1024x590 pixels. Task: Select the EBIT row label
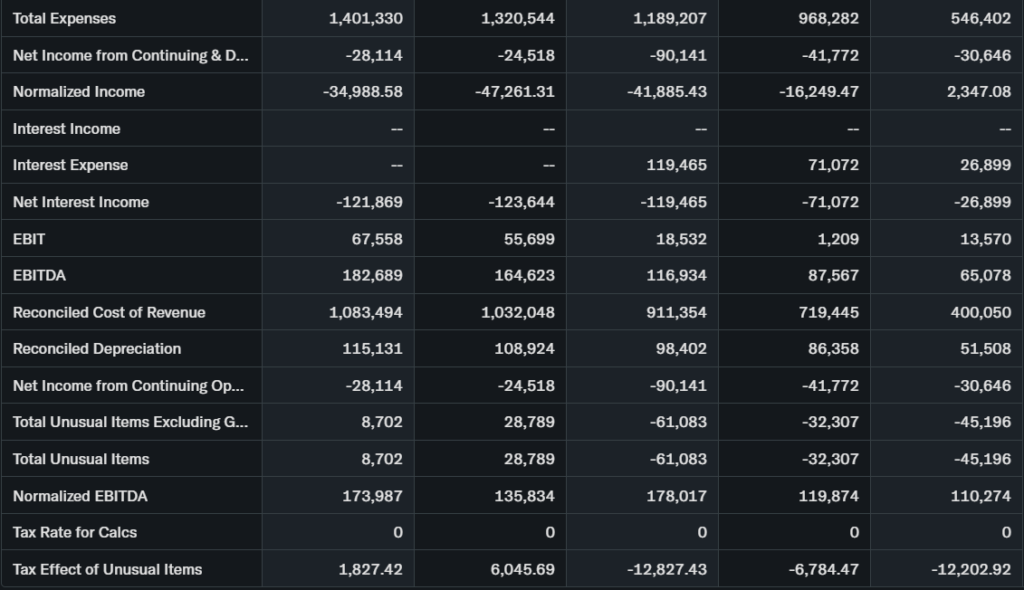tap(29, 239)
